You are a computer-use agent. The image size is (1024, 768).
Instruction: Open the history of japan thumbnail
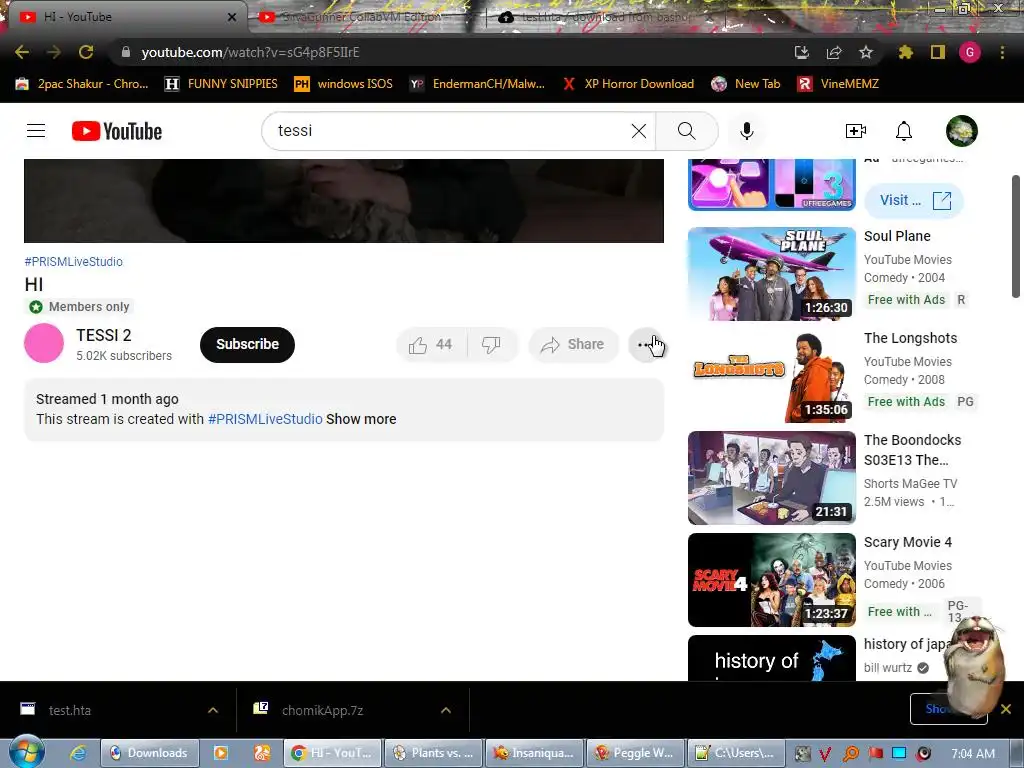[x=771, y=658]
